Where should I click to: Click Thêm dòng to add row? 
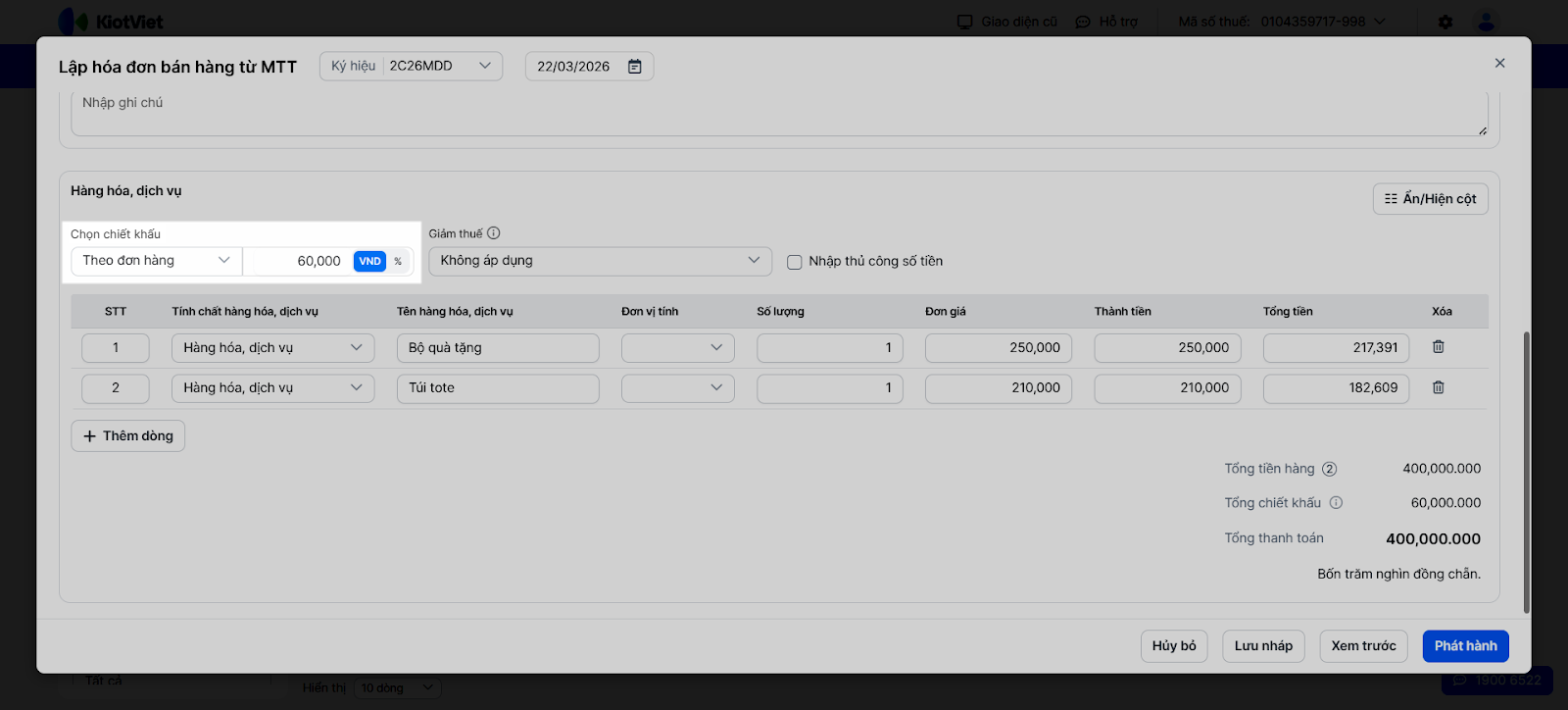[128, 436]
